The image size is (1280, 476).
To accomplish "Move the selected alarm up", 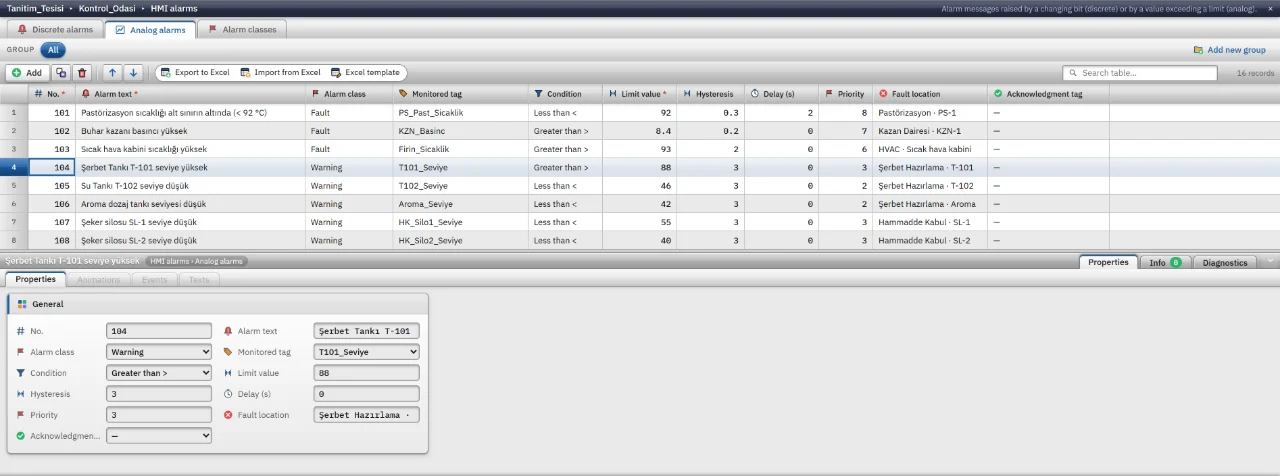I will (112, 73).
